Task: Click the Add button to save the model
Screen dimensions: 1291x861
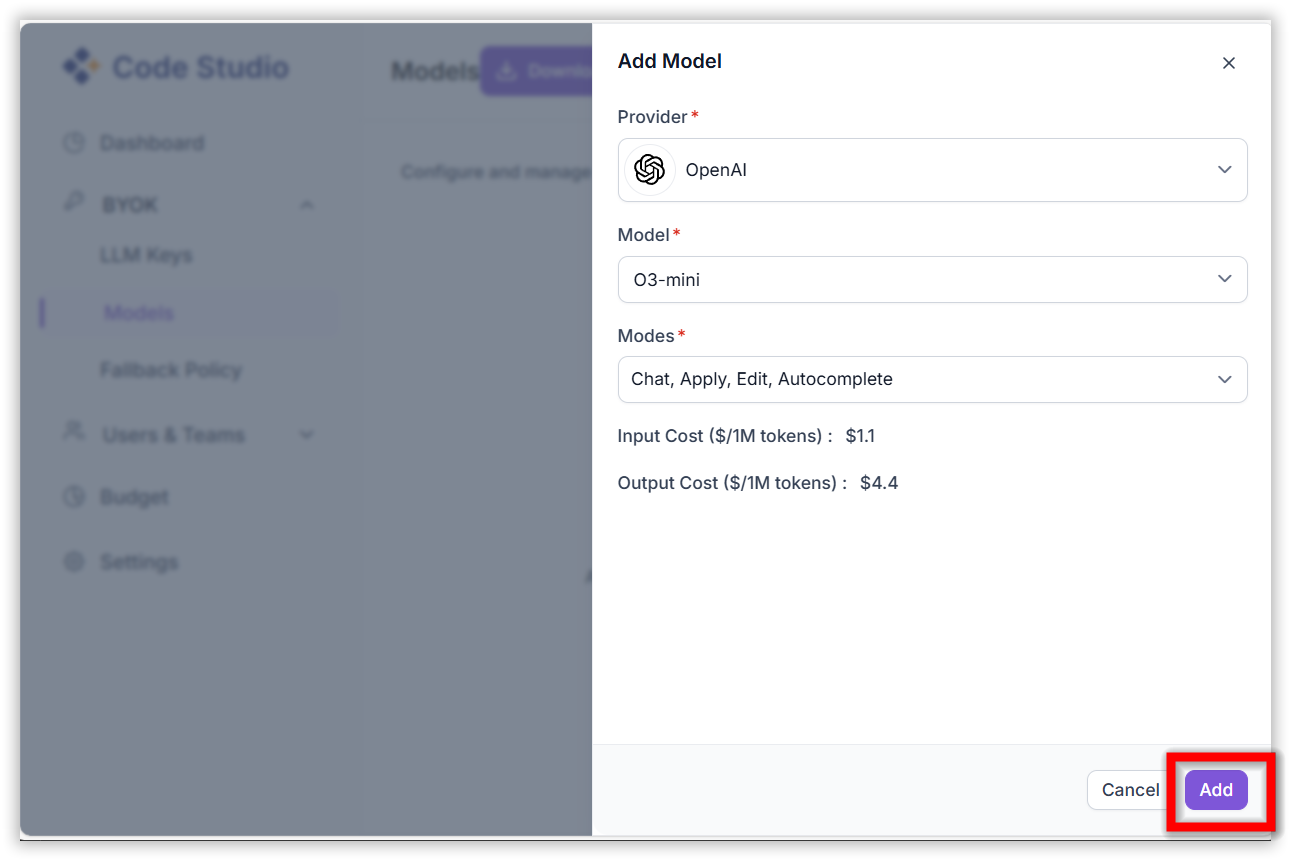Action: [x=1216, y=789]
